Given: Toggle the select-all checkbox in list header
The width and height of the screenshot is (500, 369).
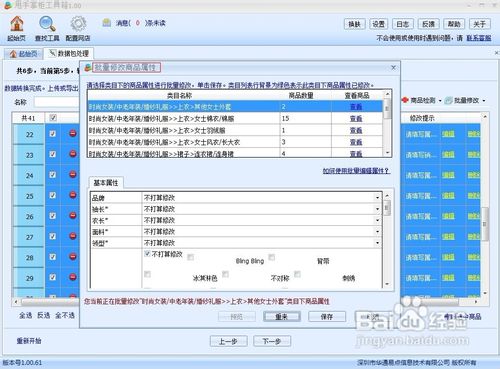Looking at the screenshot, I should tap(53, 118).
